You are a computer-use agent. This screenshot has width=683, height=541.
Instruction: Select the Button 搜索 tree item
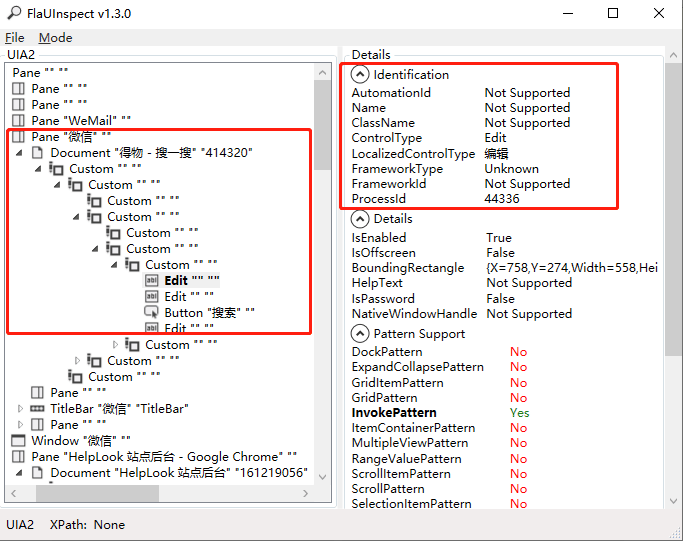pyautogui.click(x=209, y=313)
